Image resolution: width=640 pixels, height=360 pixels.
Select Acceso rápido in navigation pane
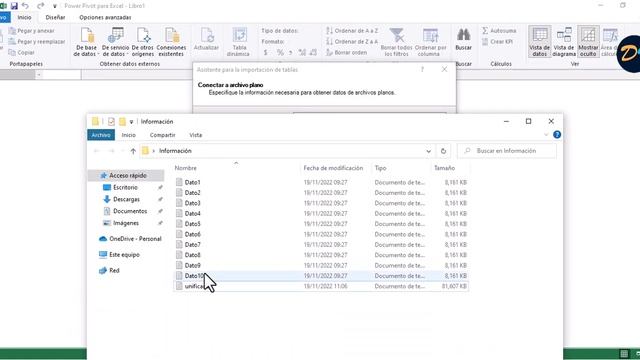click(126, 176)
